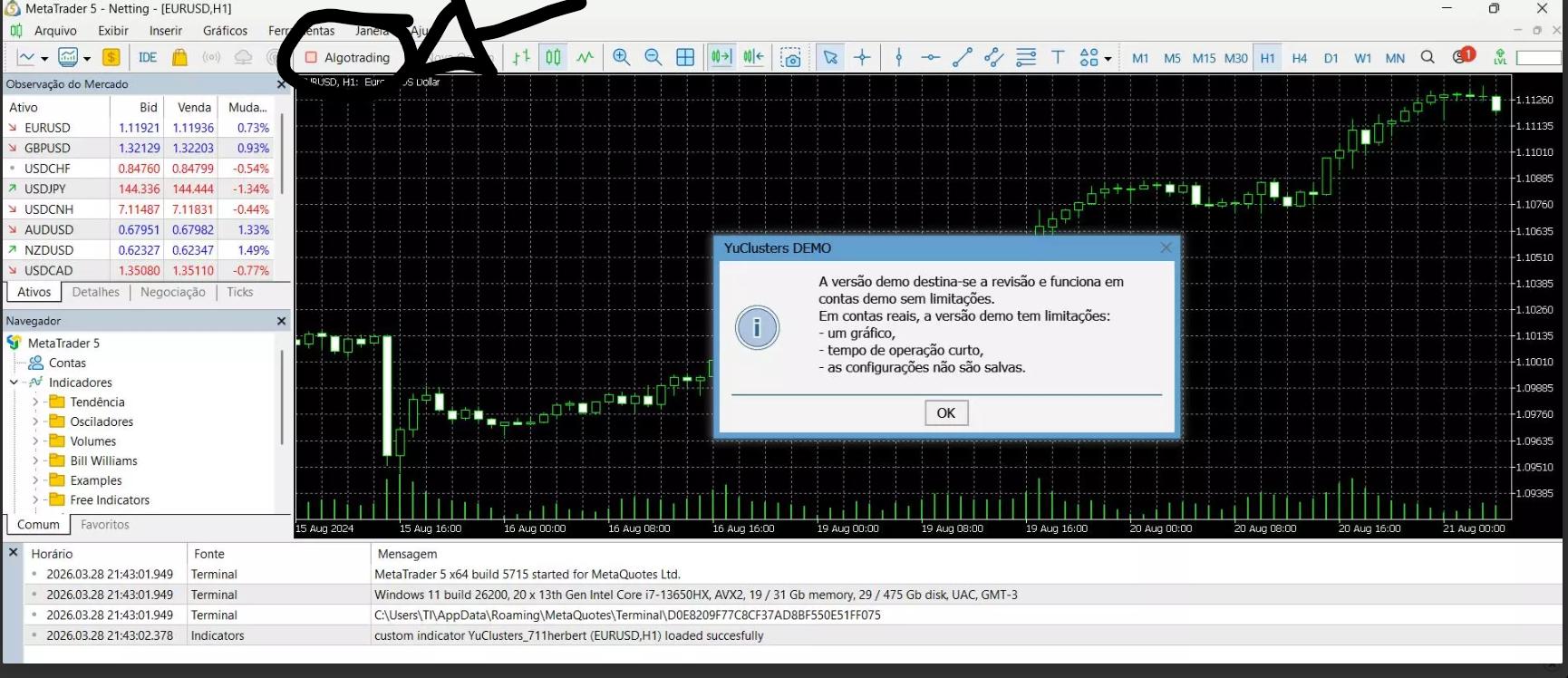
Task: Pick the equidistant channel tool
Action: click(994, 57)
